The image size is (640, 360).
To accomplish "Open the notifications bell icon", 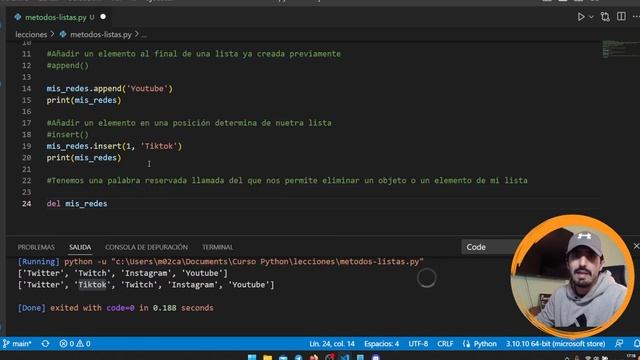I will [x=636, y=344].
